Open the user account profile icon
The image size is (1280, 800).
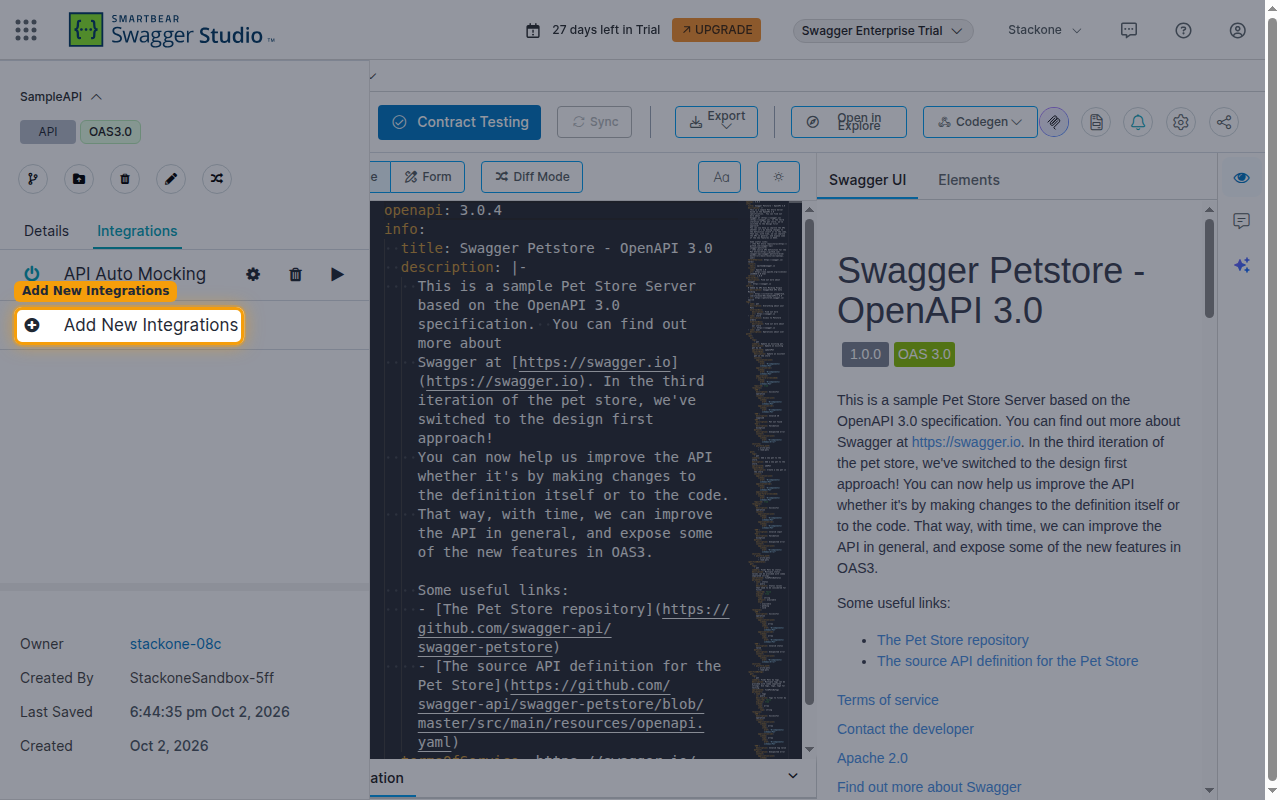(x=1237, y=30)
